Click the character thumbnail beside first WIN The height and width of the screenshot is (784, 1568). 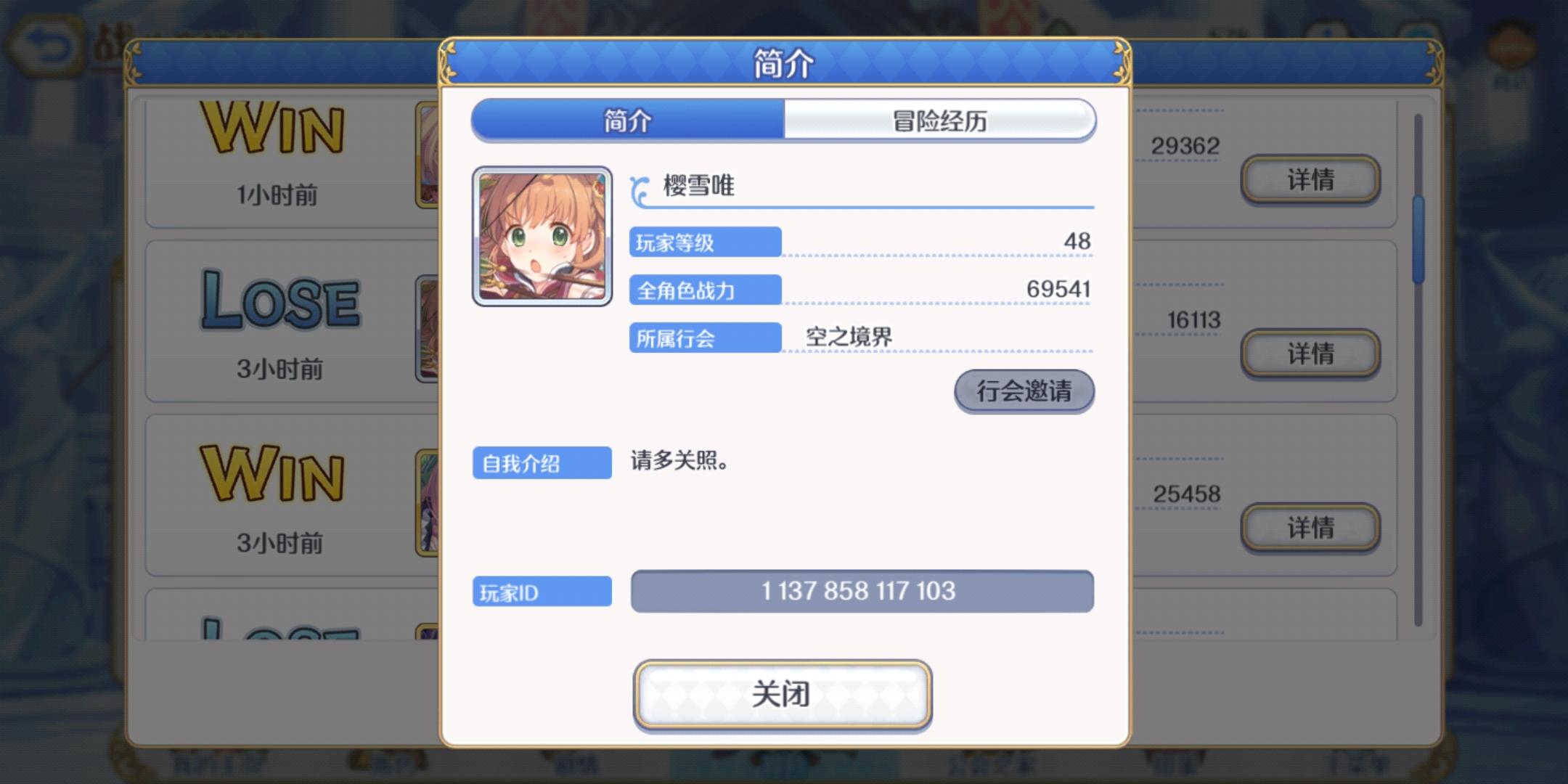428,155
